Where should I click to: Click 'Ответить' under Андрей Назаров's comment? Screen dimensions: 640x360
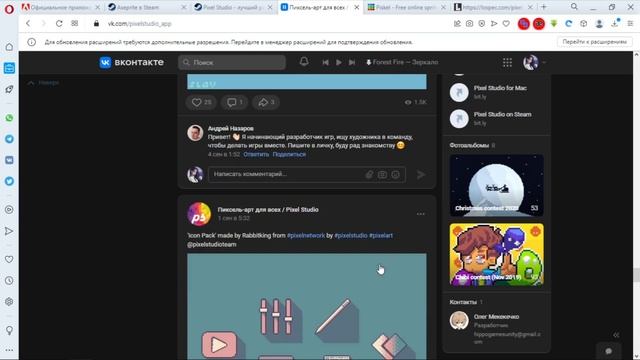[256, 154]
